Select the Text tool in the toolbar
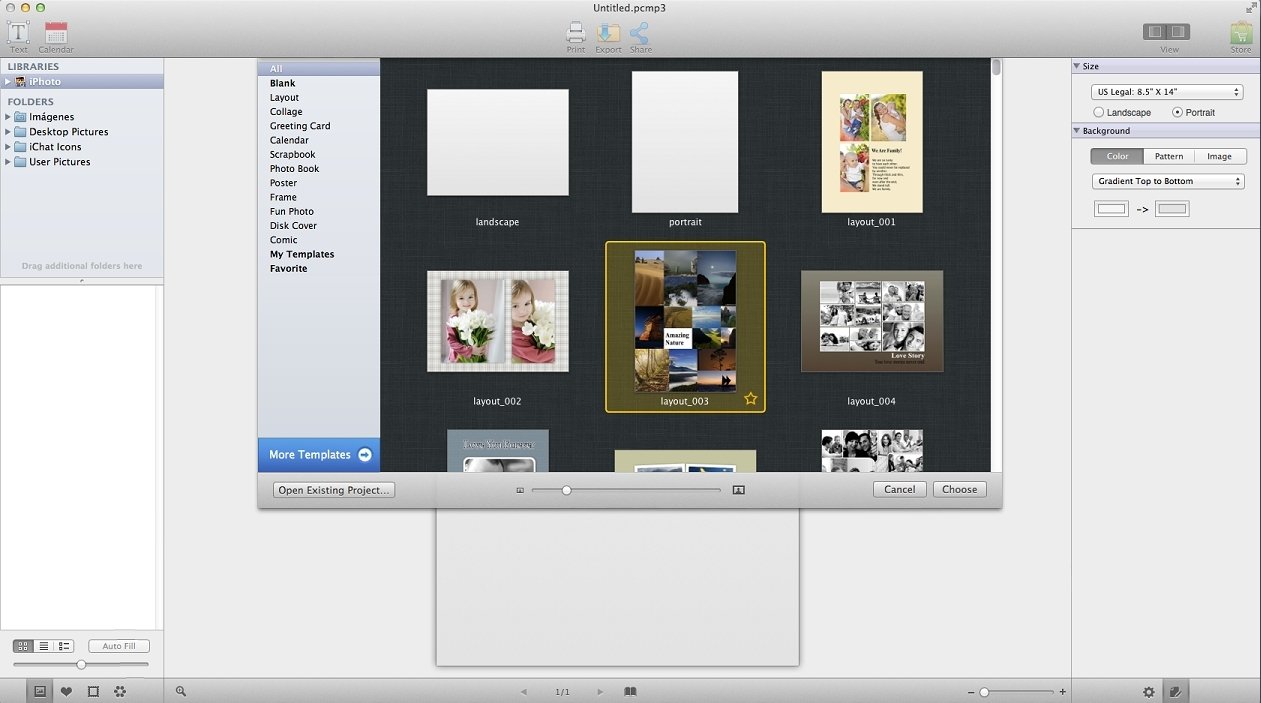 17,33
